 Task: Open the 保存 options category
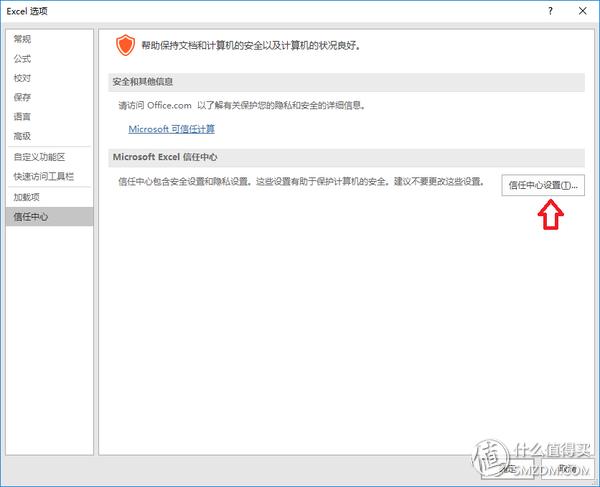click(x=49, y=97)
